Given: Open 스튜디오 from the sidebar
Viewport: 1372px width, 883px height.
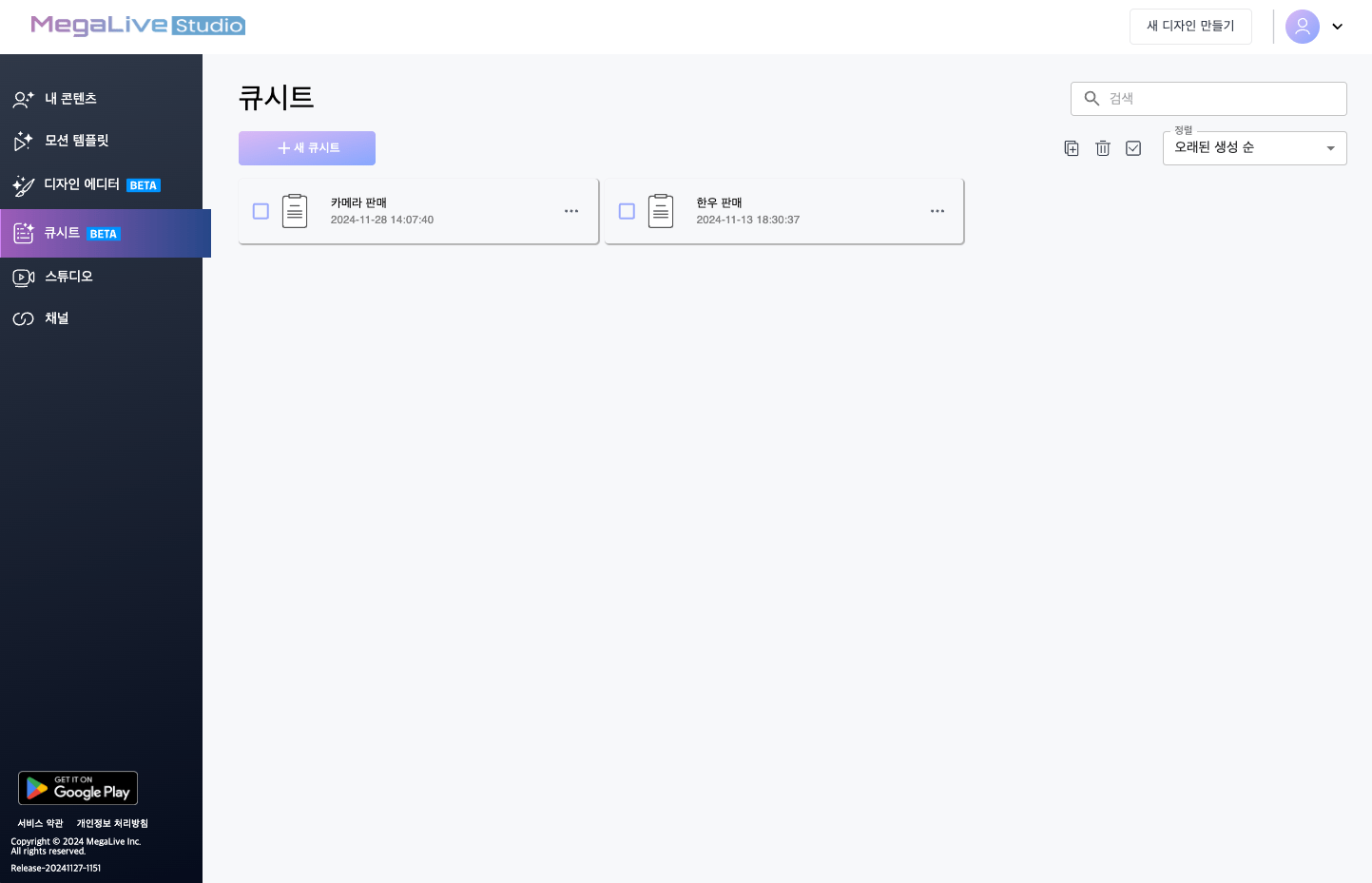Looking at the screenshot, I should [x=68, y=277].
